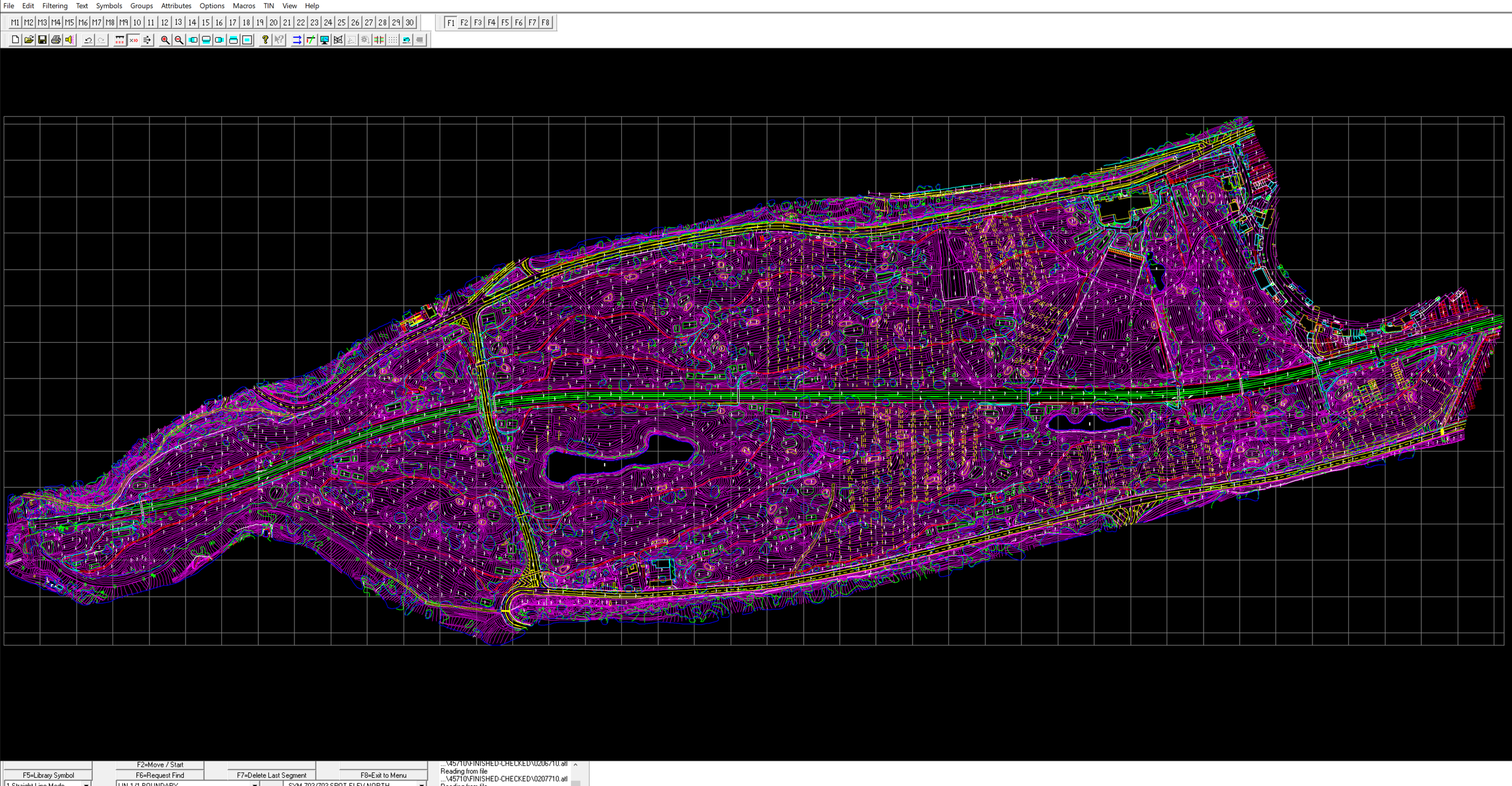1512x786 pixels.
Task: Toggle the dotted grid icon
Action: (x=393, y=40)
